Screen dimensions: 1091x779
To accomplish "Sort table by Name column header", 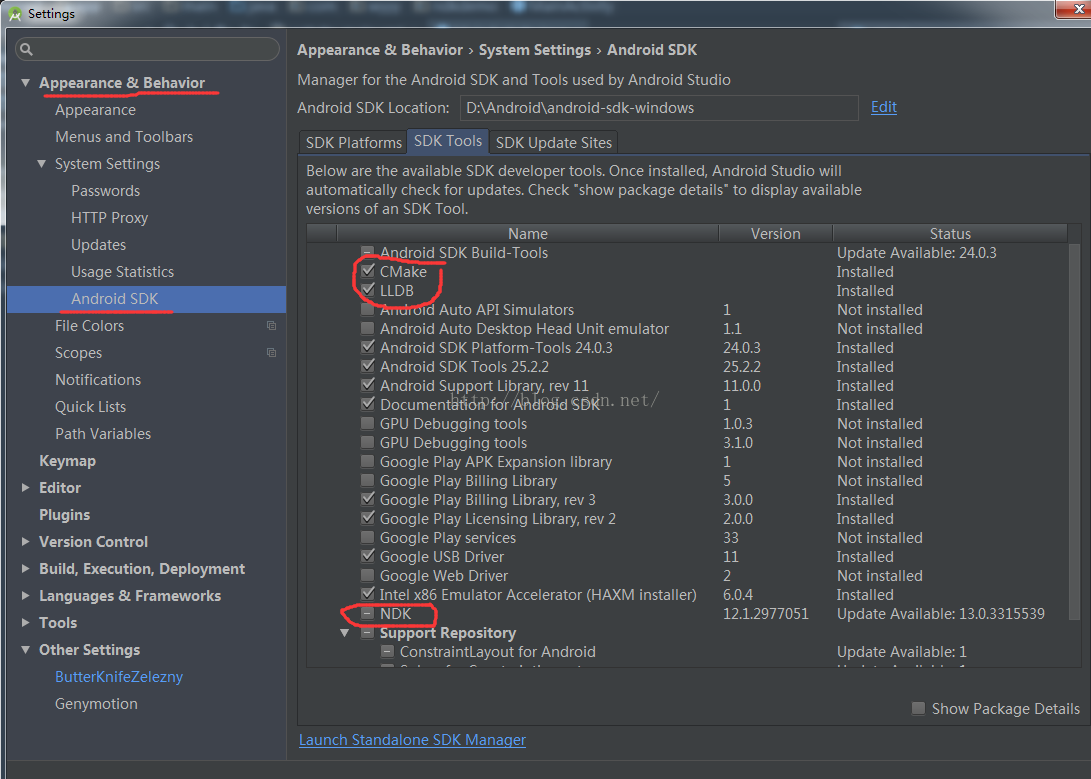I will (x=527, y=234).
